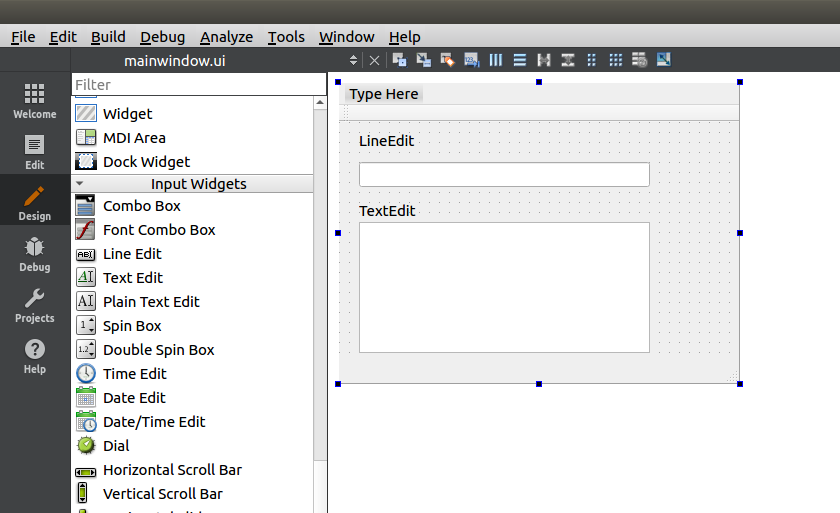Screen dimensions: 840x513
Task: Select the Combo Box widget icon
Action: (86, 206)
